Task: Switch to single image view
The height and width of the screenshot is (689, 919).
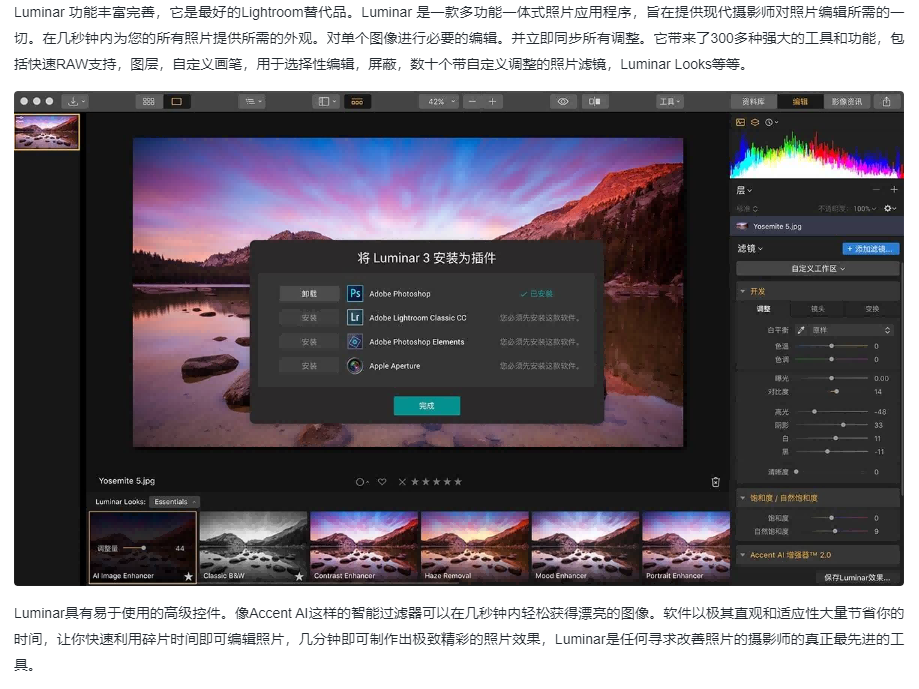Action: 176,101
